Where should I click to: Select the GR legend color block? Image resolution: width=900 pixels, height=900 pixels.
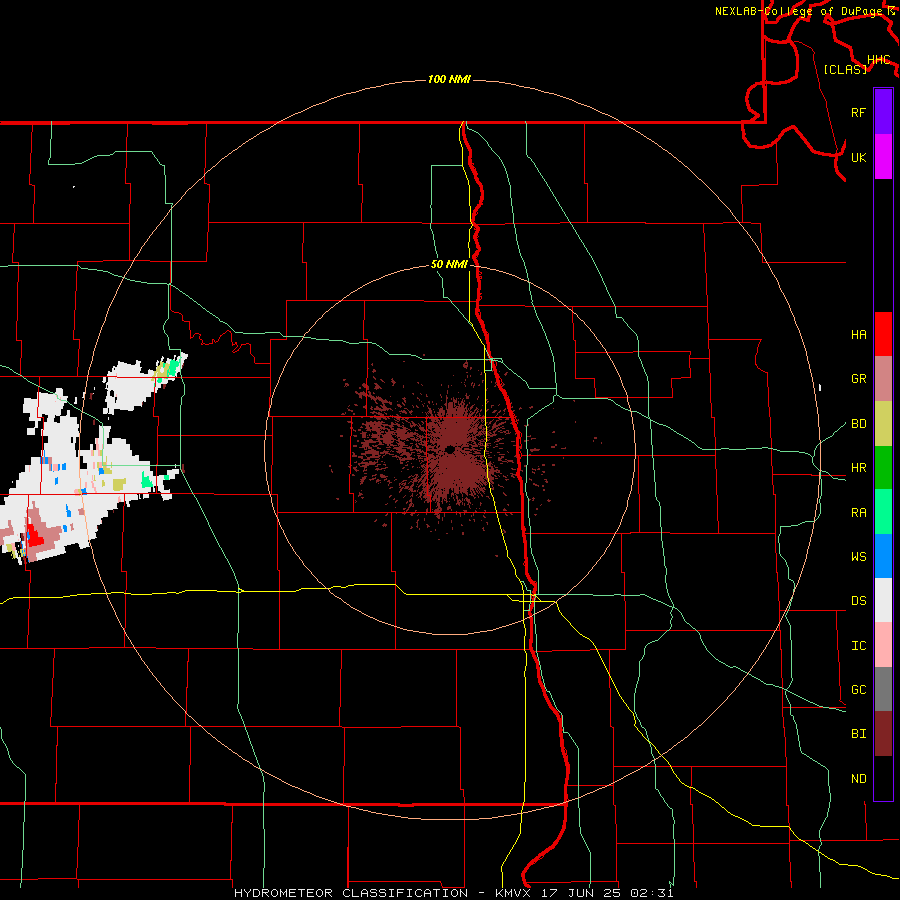pos(883,378)
